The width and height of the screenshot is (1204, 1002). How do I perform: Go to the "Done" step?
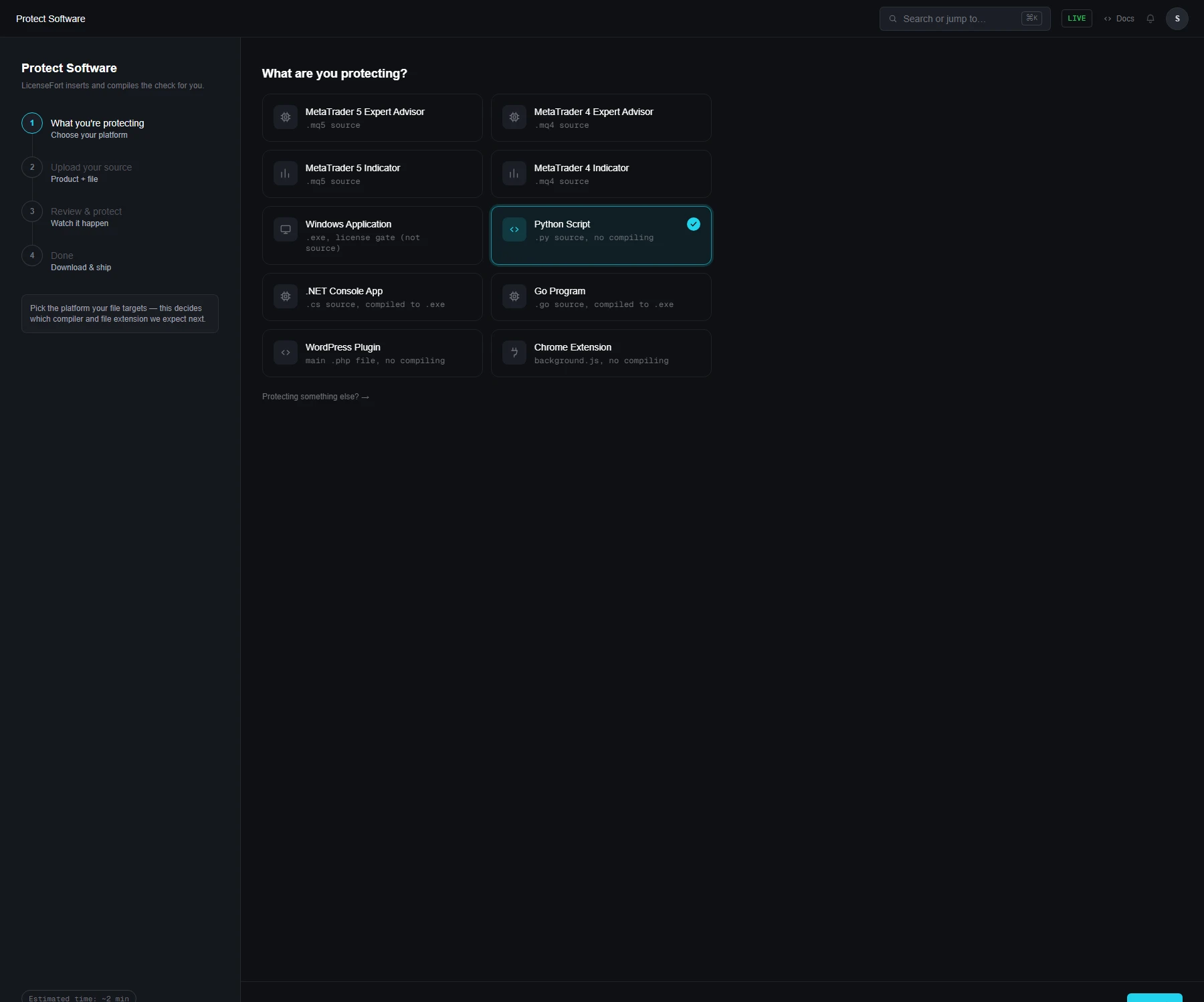pyautogui.click(x=62, y=256)
